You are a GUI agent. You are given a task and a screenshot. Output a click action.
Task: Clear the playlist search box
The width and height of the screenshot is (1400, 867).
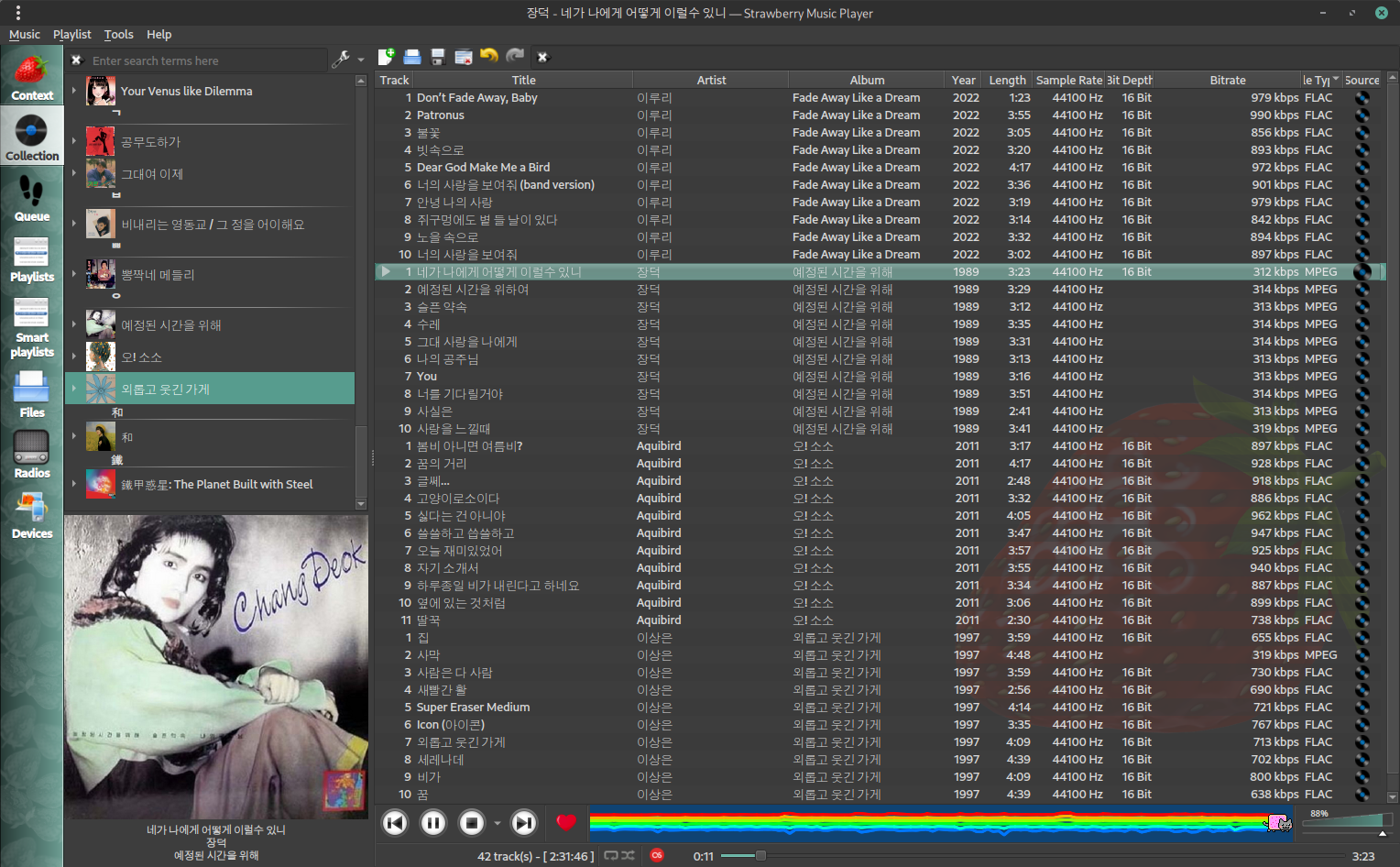542,57
